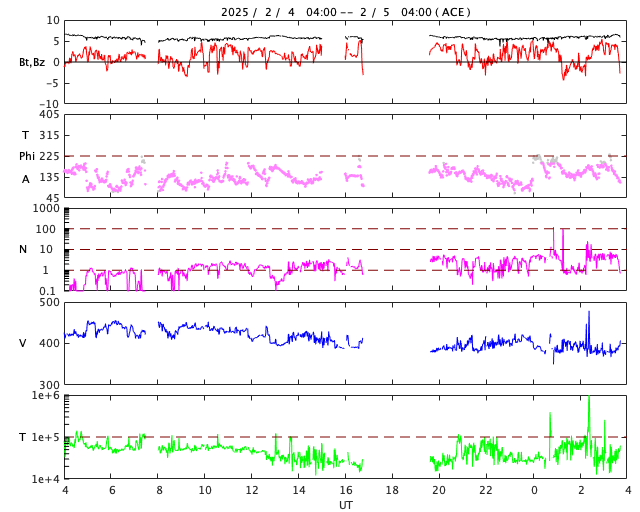
Task: Click the "Bt,Bz" axis label
Action: coord(32,62)
